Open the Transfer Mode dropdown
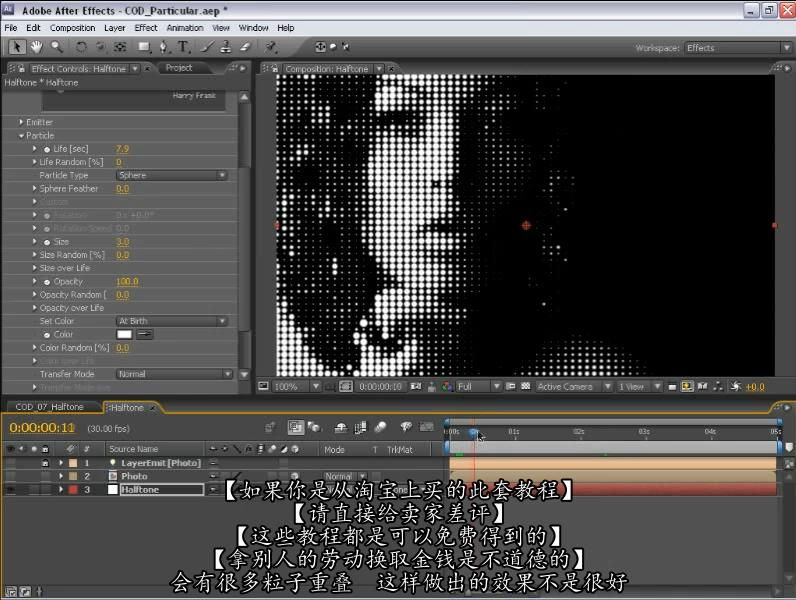 174,374
